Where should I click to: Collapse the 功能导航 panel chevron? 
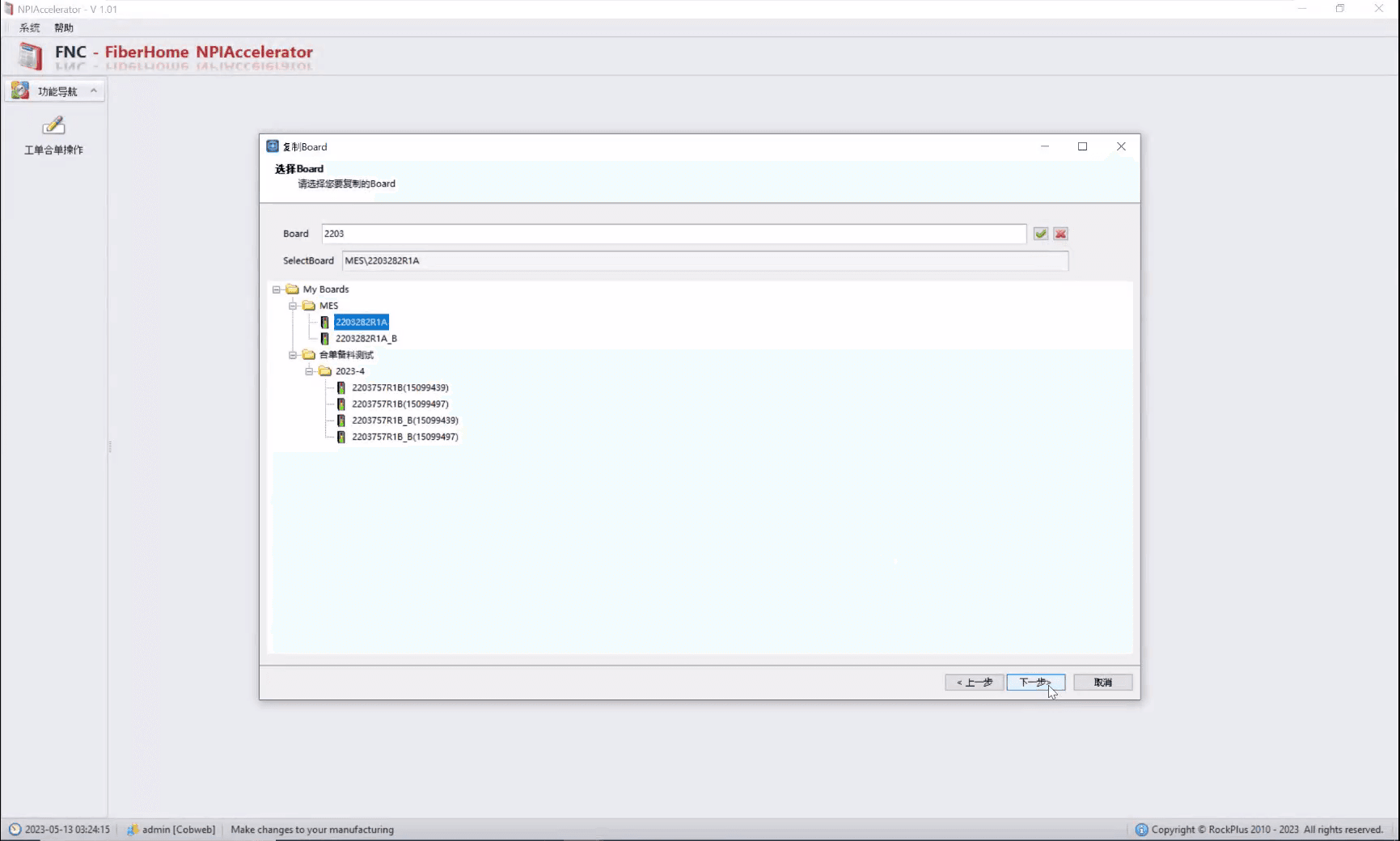click(x=94, y=91)
